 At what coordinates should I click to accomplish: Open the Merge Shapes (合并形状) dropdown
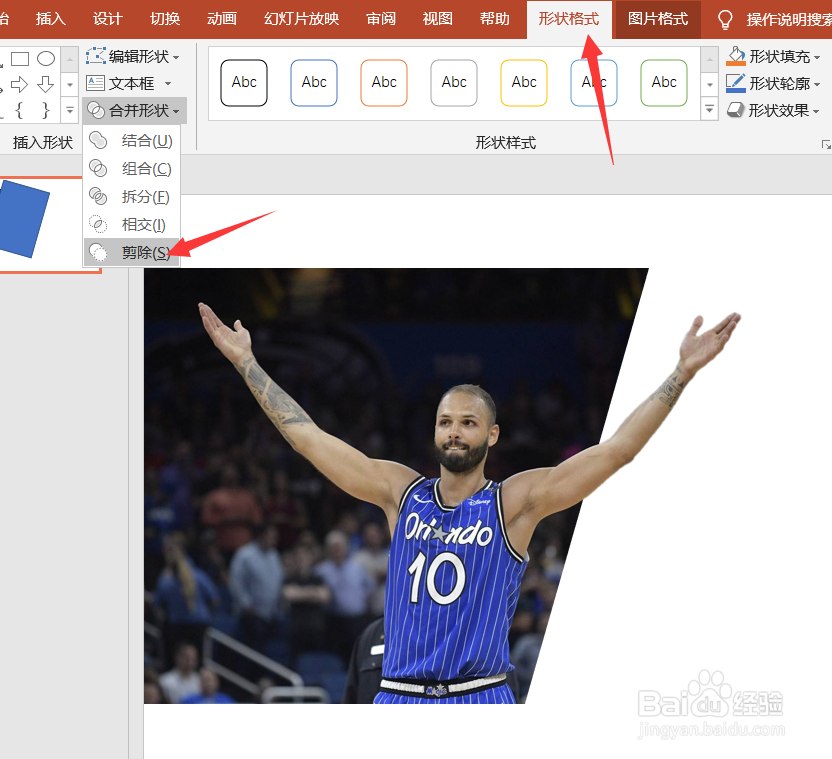click(134, 110)
